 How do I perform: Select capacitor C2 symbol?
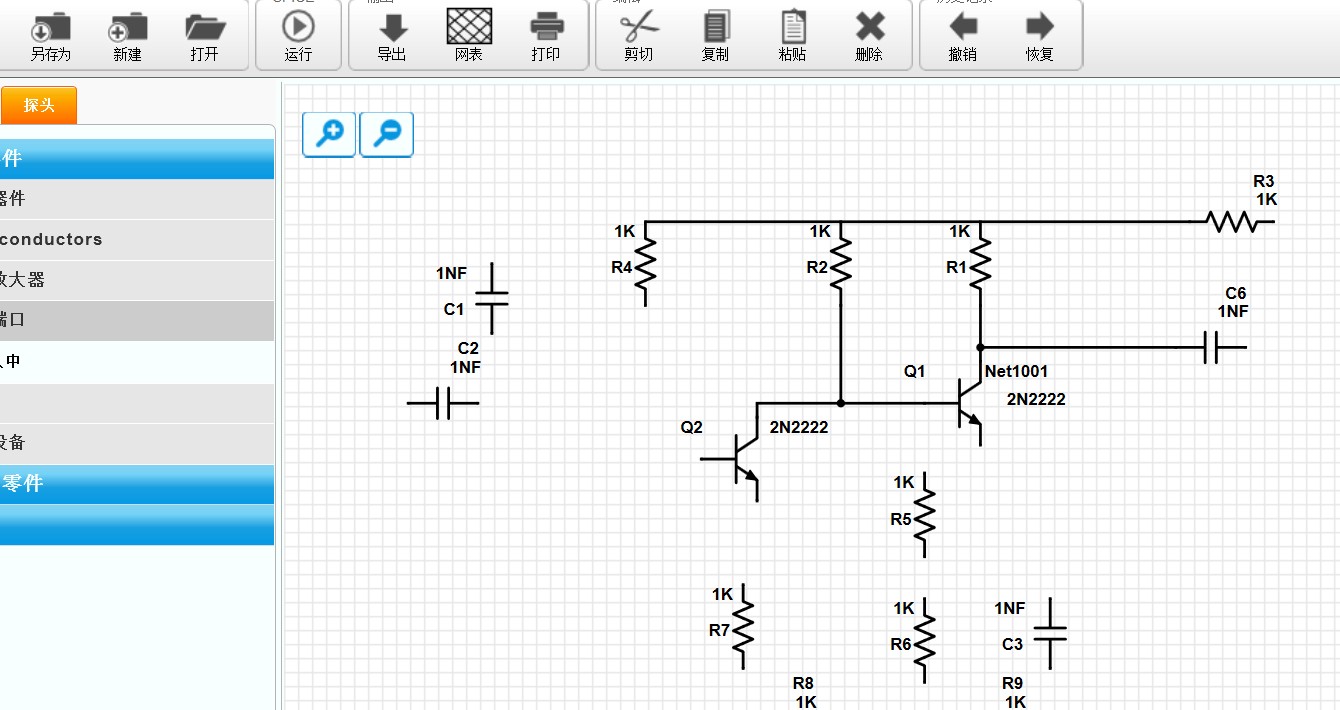coord(443,403)
